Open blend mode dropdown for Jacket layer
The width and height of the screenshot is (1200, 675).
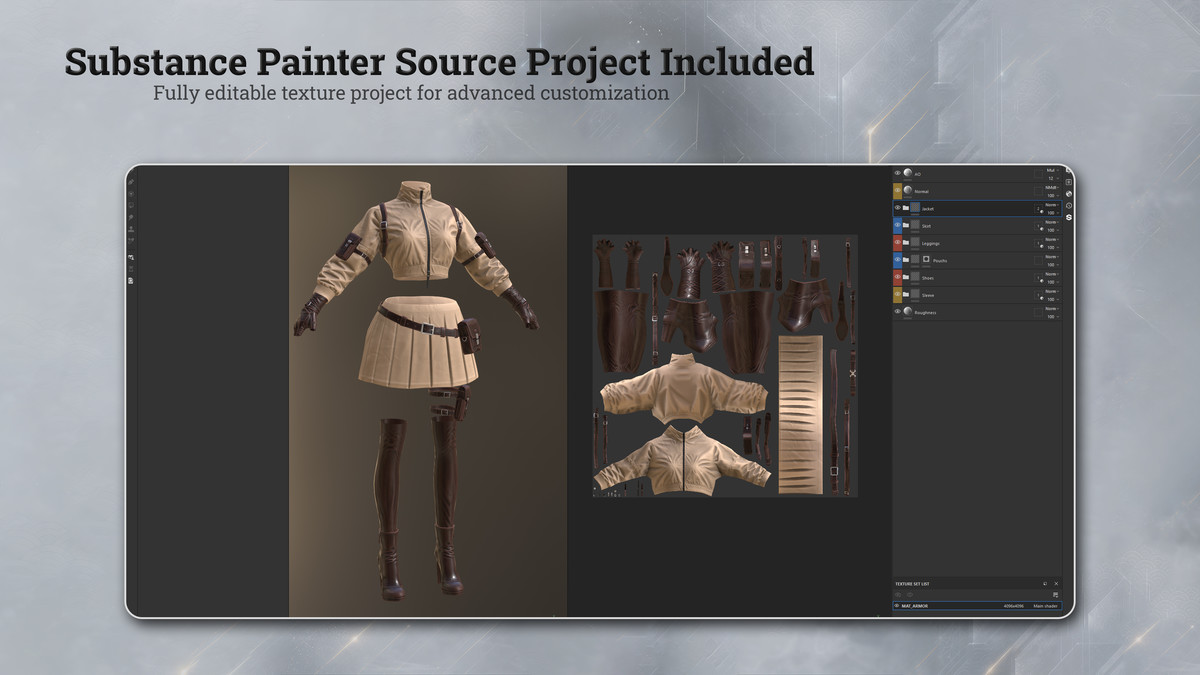[x=1052, y=205]
